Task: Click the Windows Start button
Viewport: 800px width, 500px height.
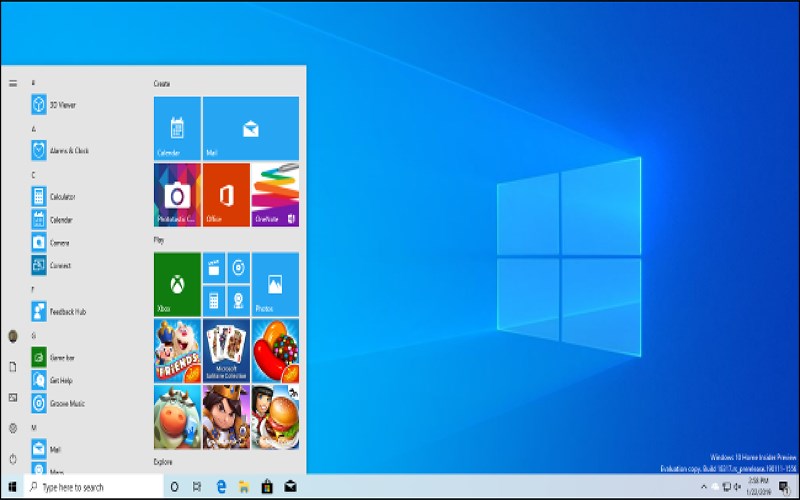Action: [x=12, y=487]
